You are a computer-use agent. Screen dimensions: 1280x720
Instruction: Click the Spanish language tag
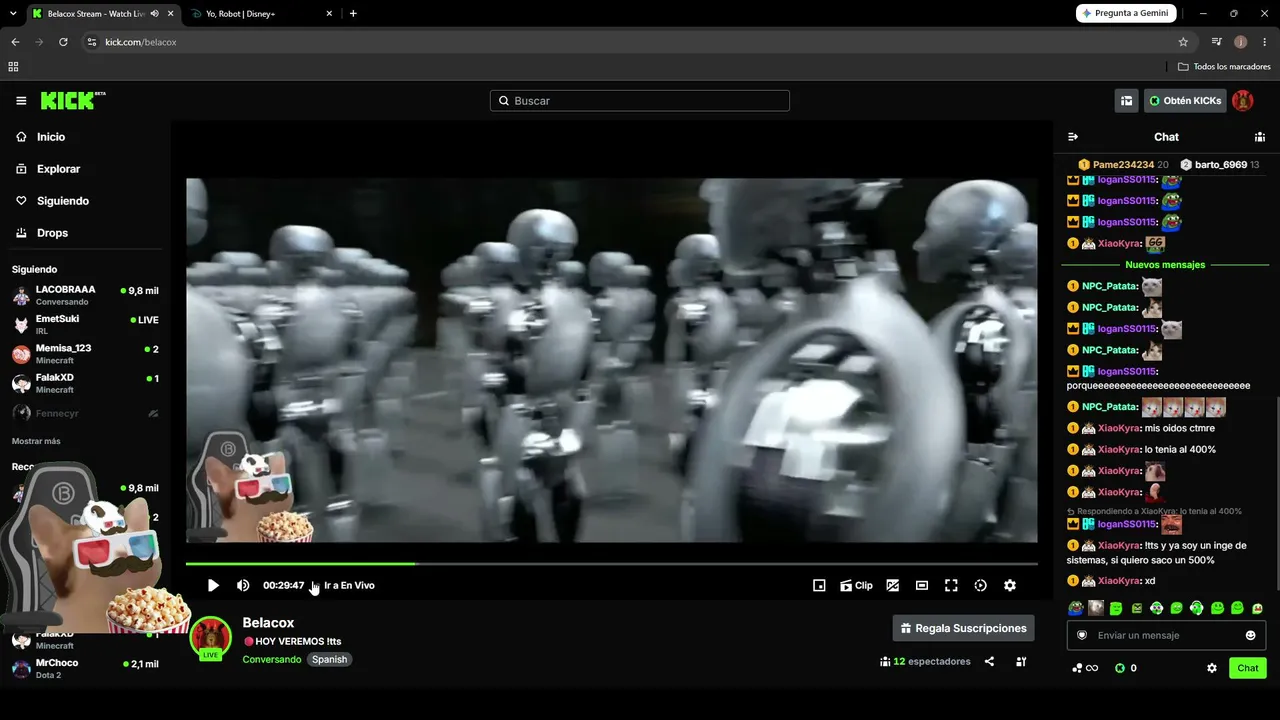(x=329, y=660)
